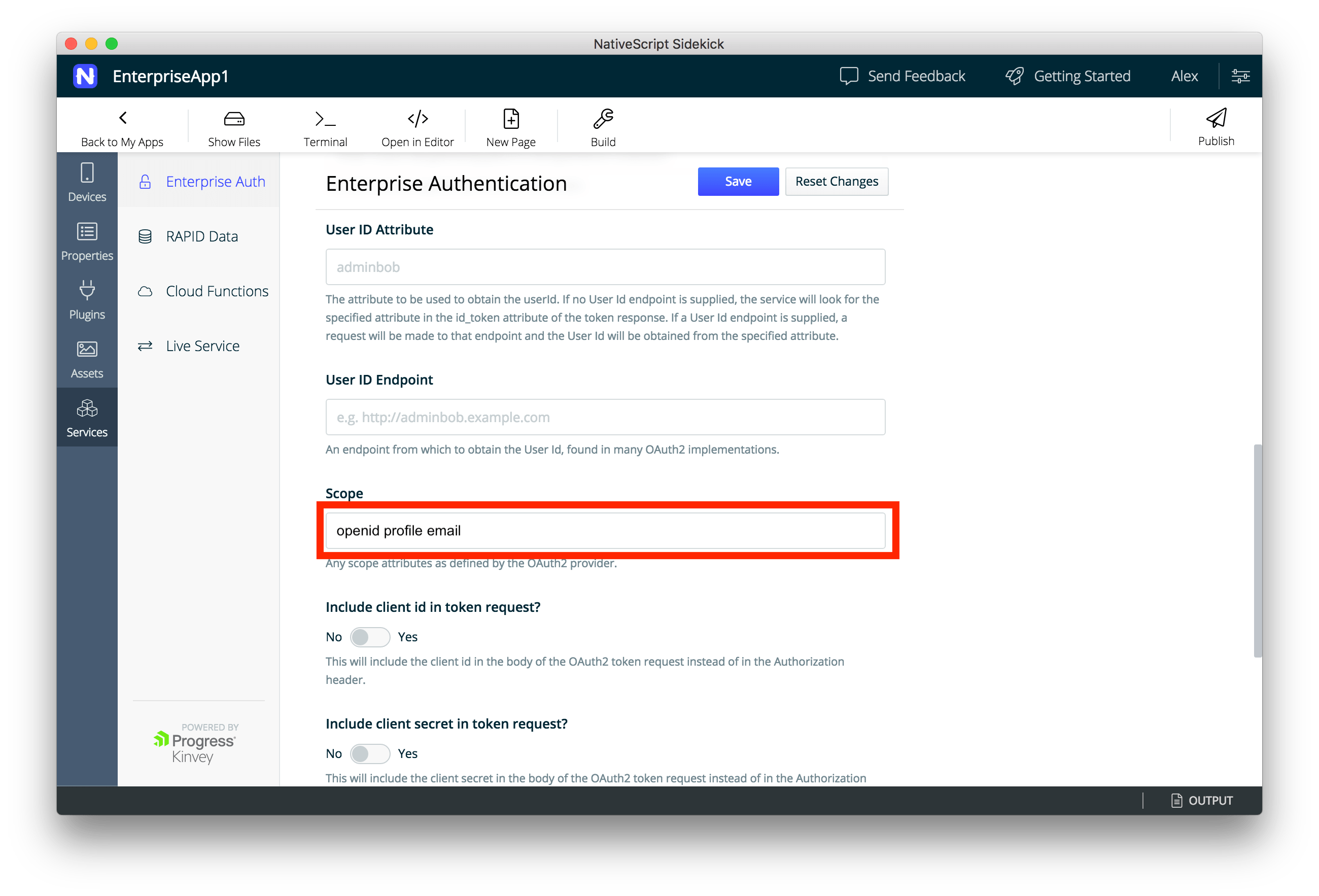The height and width of the screenshot is (896, 1319).
Task: Click the User ID Endpoint input field
Action: (605, 417)
